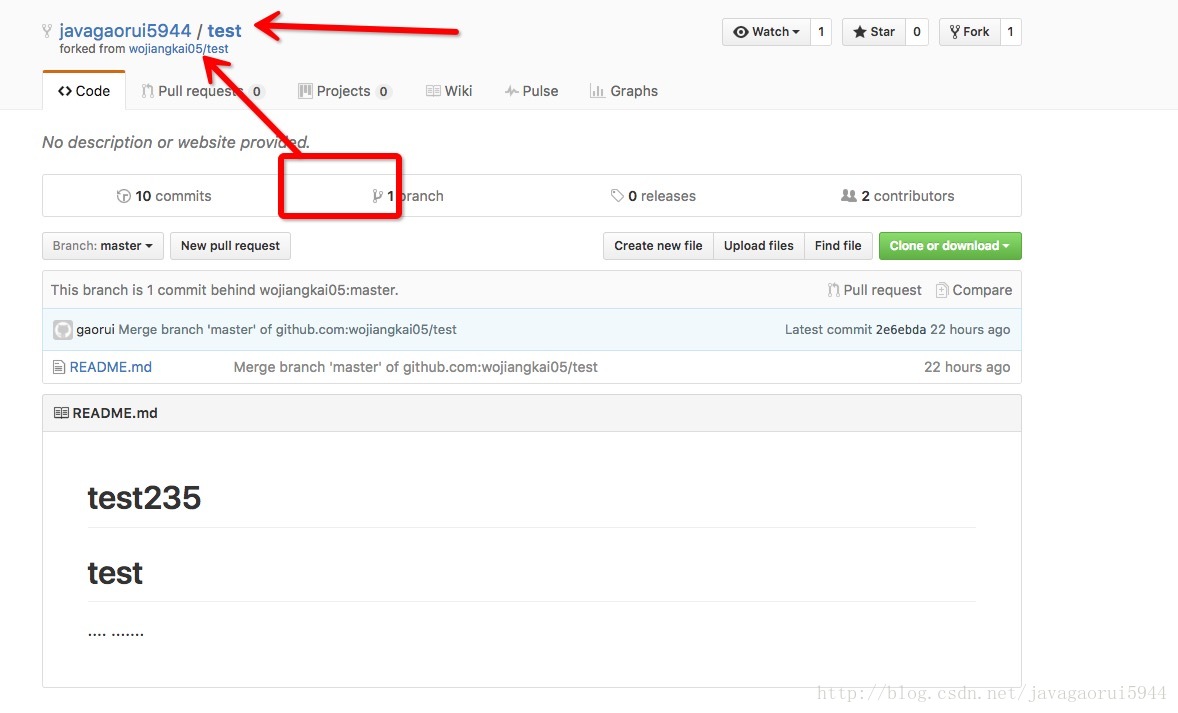The image size is (1178, 713).
Task: Click the eye icon in the Watch button
Action: click(741, 32)
